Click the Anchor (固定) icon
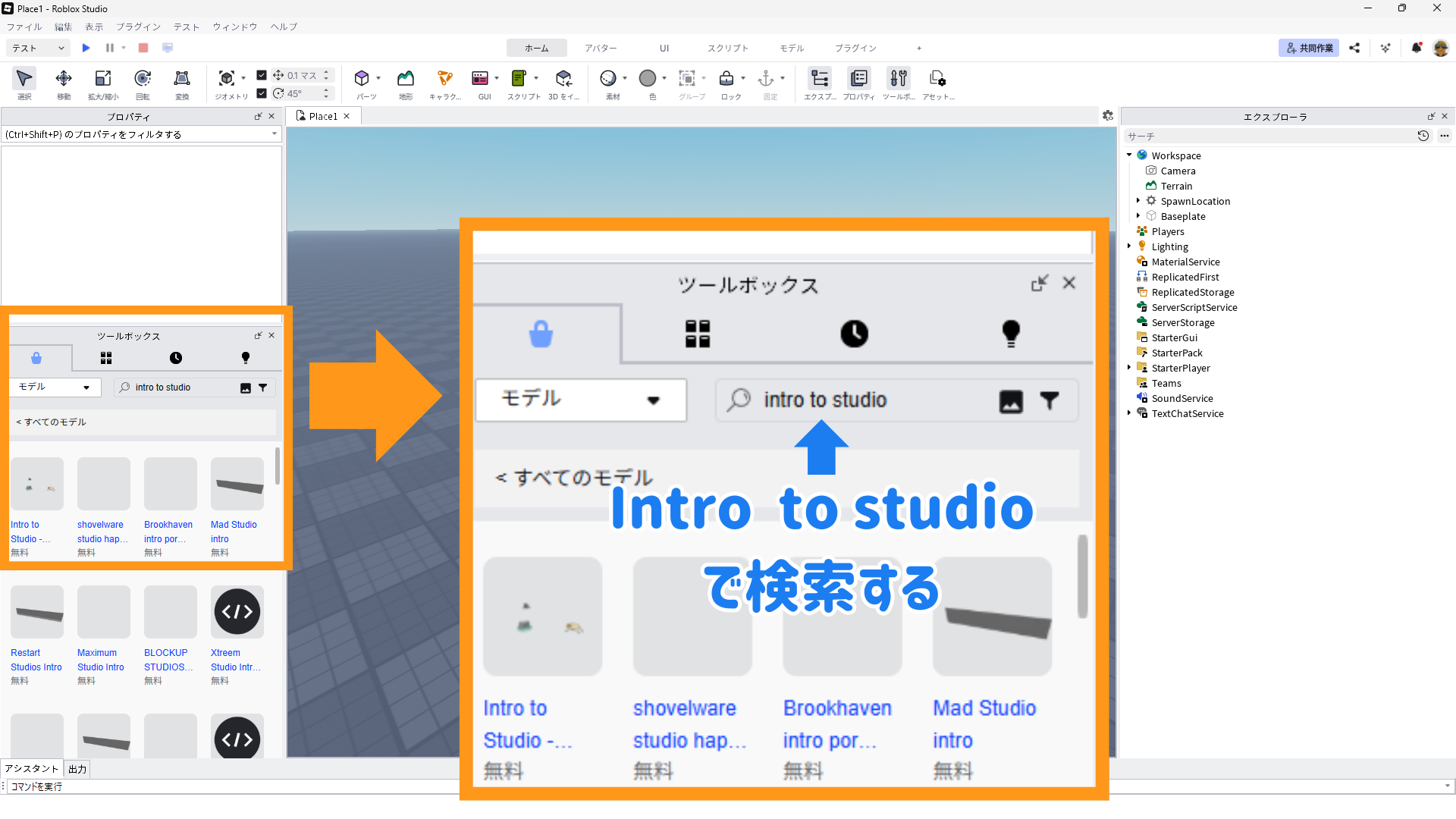Screen dimensions: 1456x819 point(766,79)
